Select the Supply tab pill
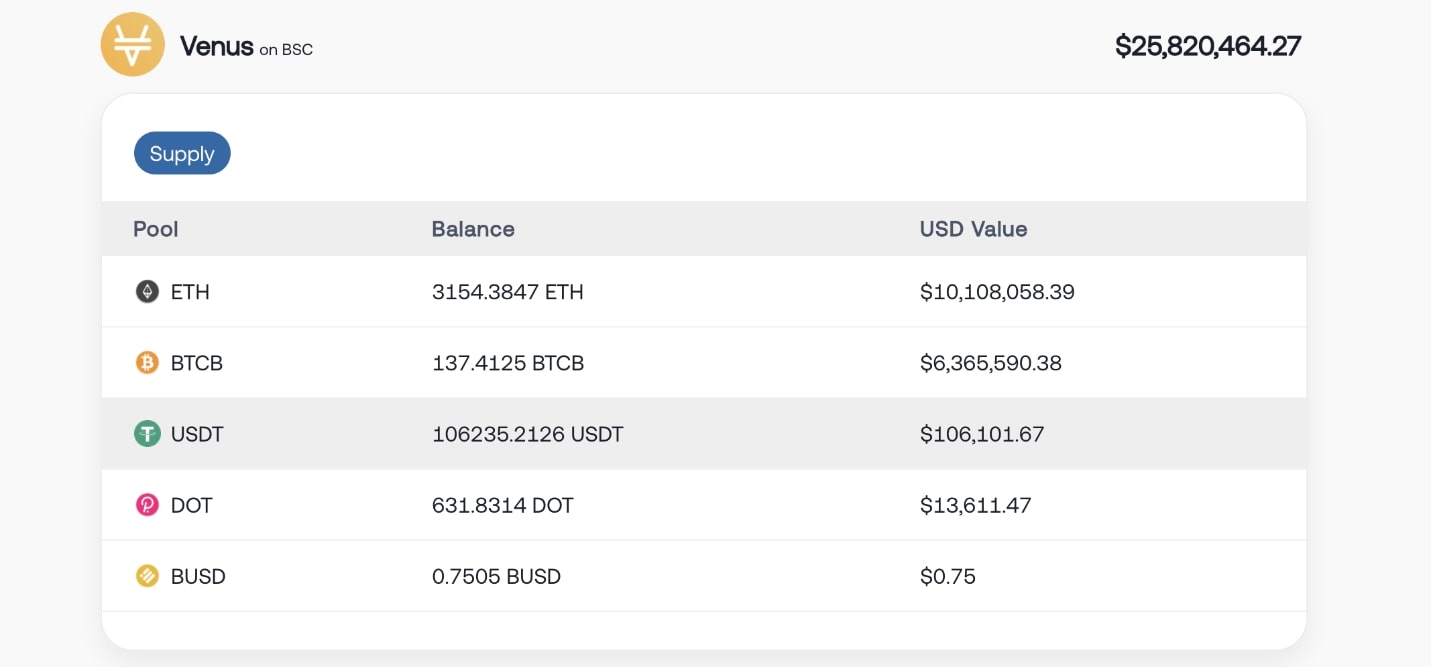 [182, 153]
